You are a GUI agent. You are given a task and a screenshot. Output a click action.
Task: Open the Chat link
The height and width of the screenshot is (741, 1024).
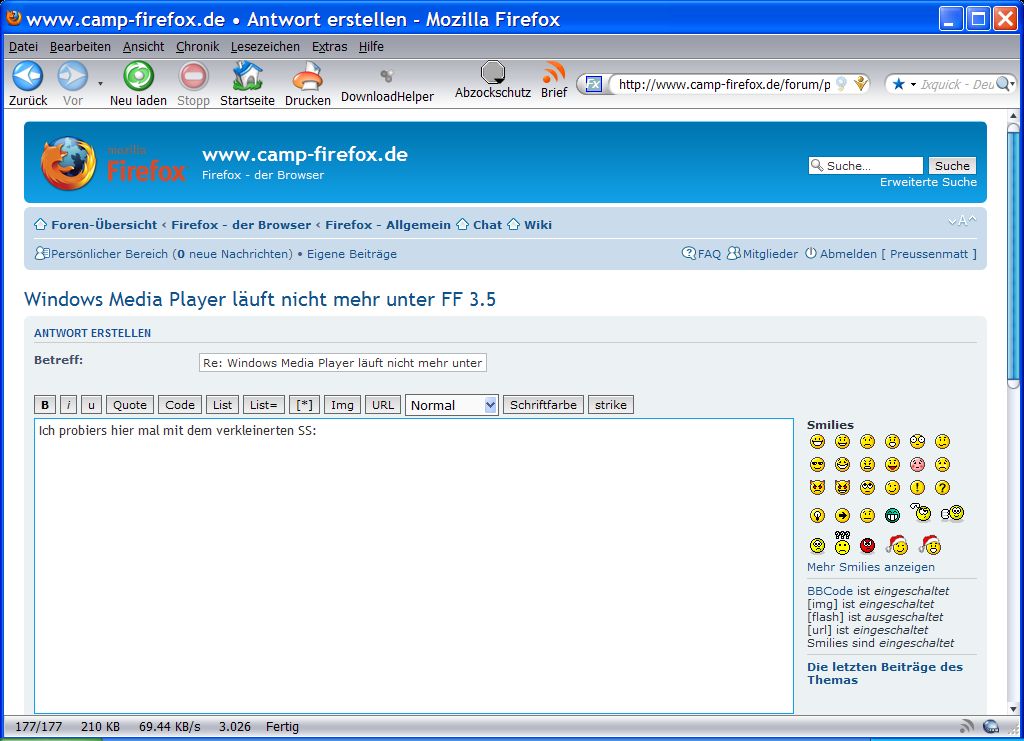[x=487, y=225]
